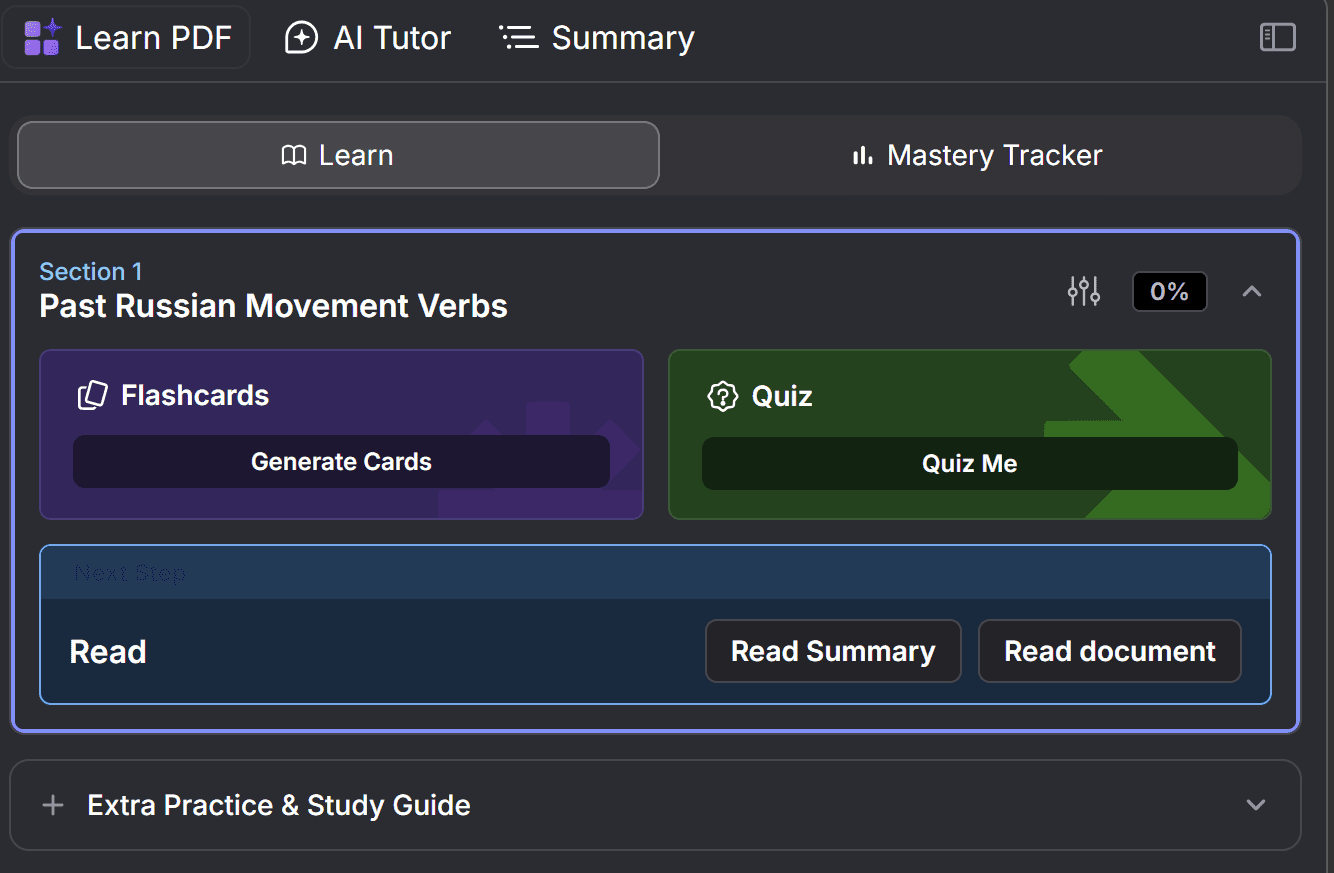Collapse Section 1 with its chevron
The image size is (1334, 873).
tap(1251, 291)
